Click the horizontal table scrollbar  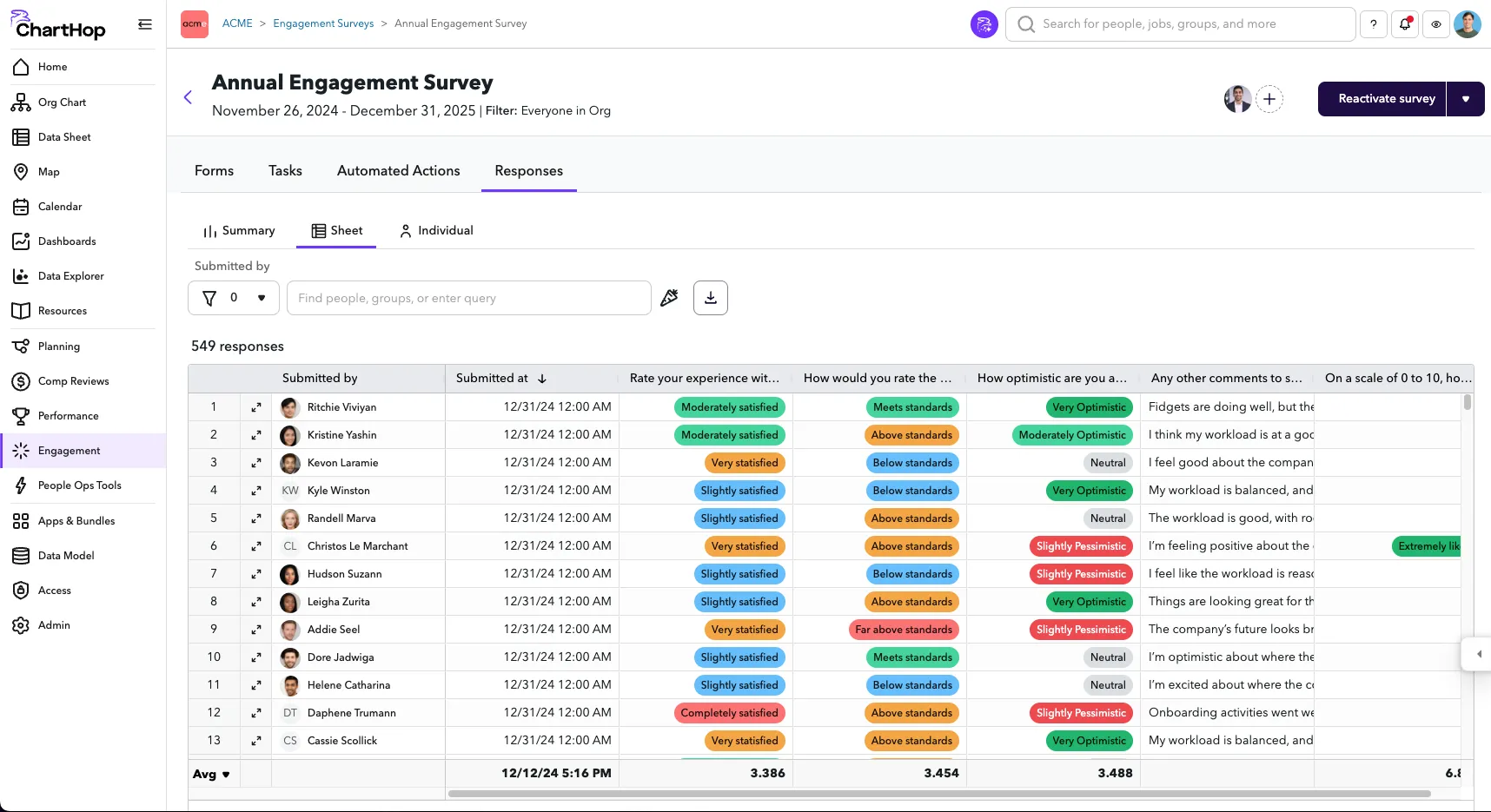pos(939,794)
